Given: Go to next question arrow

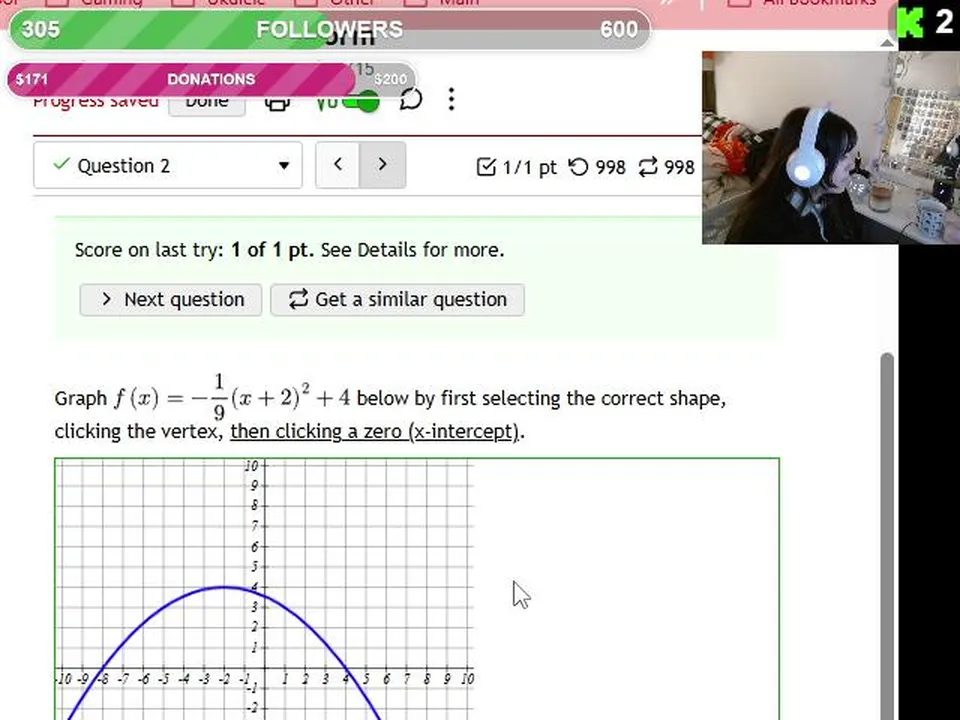Looking at the screenshot, I should point(383,165).
